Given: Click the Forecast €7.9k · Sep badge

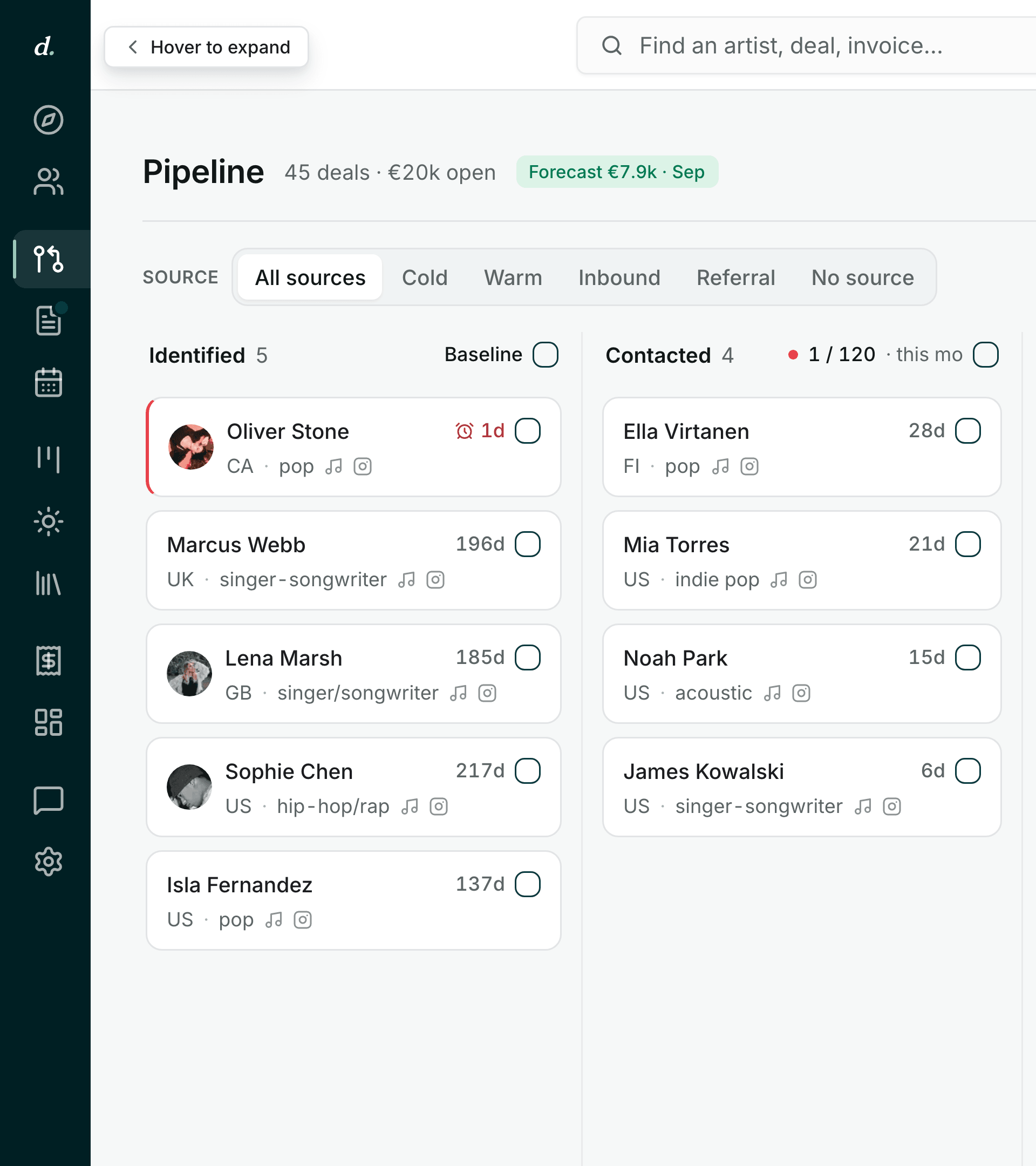Looking at the screenshot, I should point(617,172).
